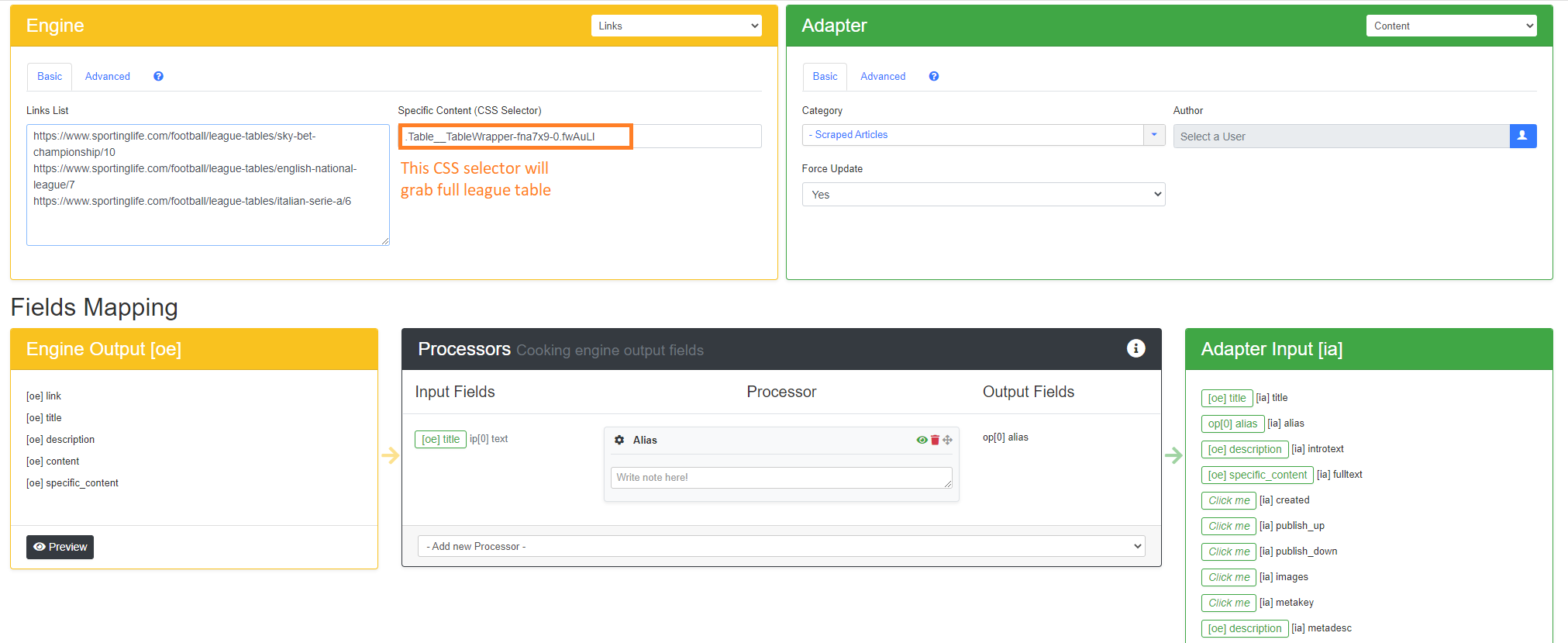Screen dimensions: 1568x643
Task: Open the Adapter type Content dropdown
Action: pos(1451,26)
